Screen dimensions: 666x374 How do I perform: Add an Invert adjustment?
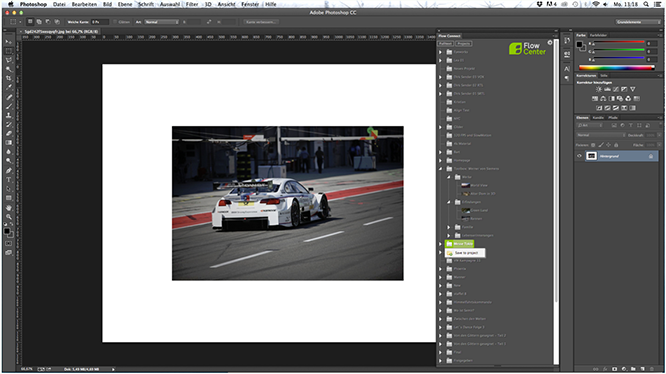[x=599, y=108]
